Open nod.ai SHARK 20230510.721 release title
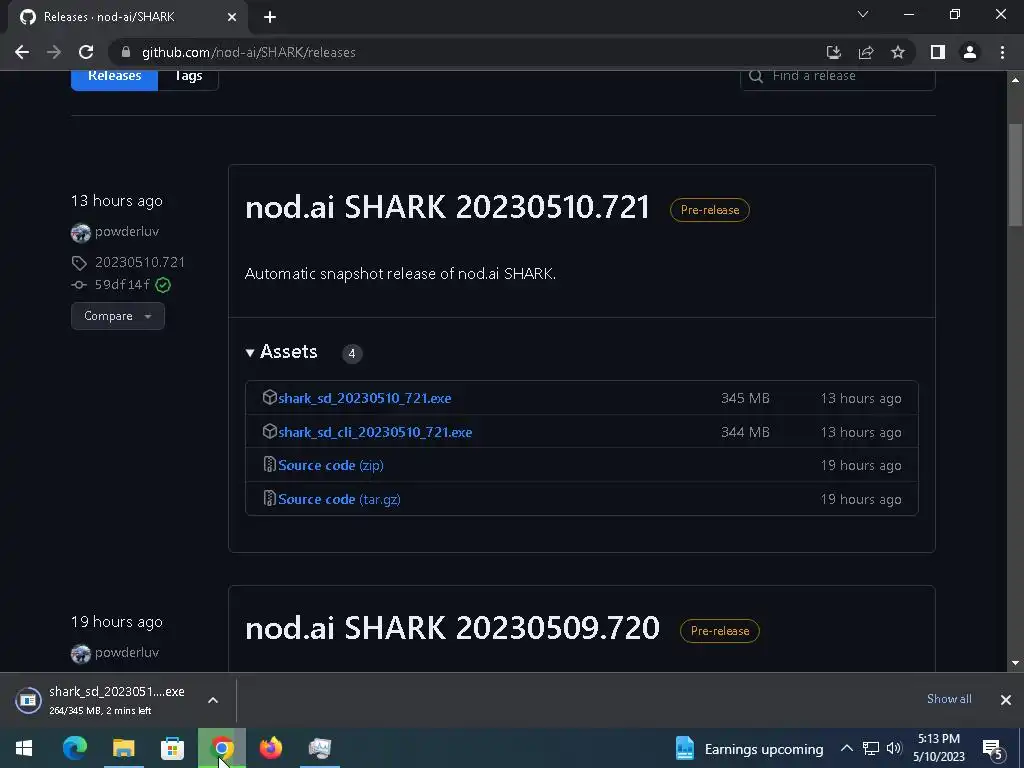This screenshot has height=768, width=1024. 447,207
